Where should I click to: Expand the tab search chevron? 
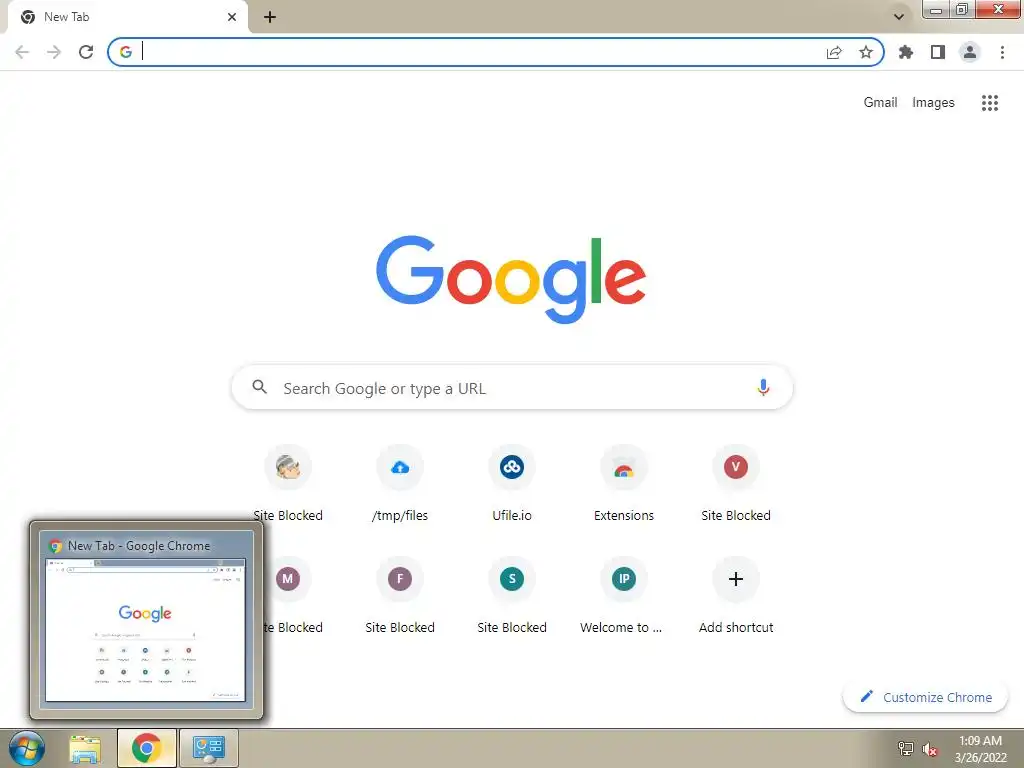(899, 17)
